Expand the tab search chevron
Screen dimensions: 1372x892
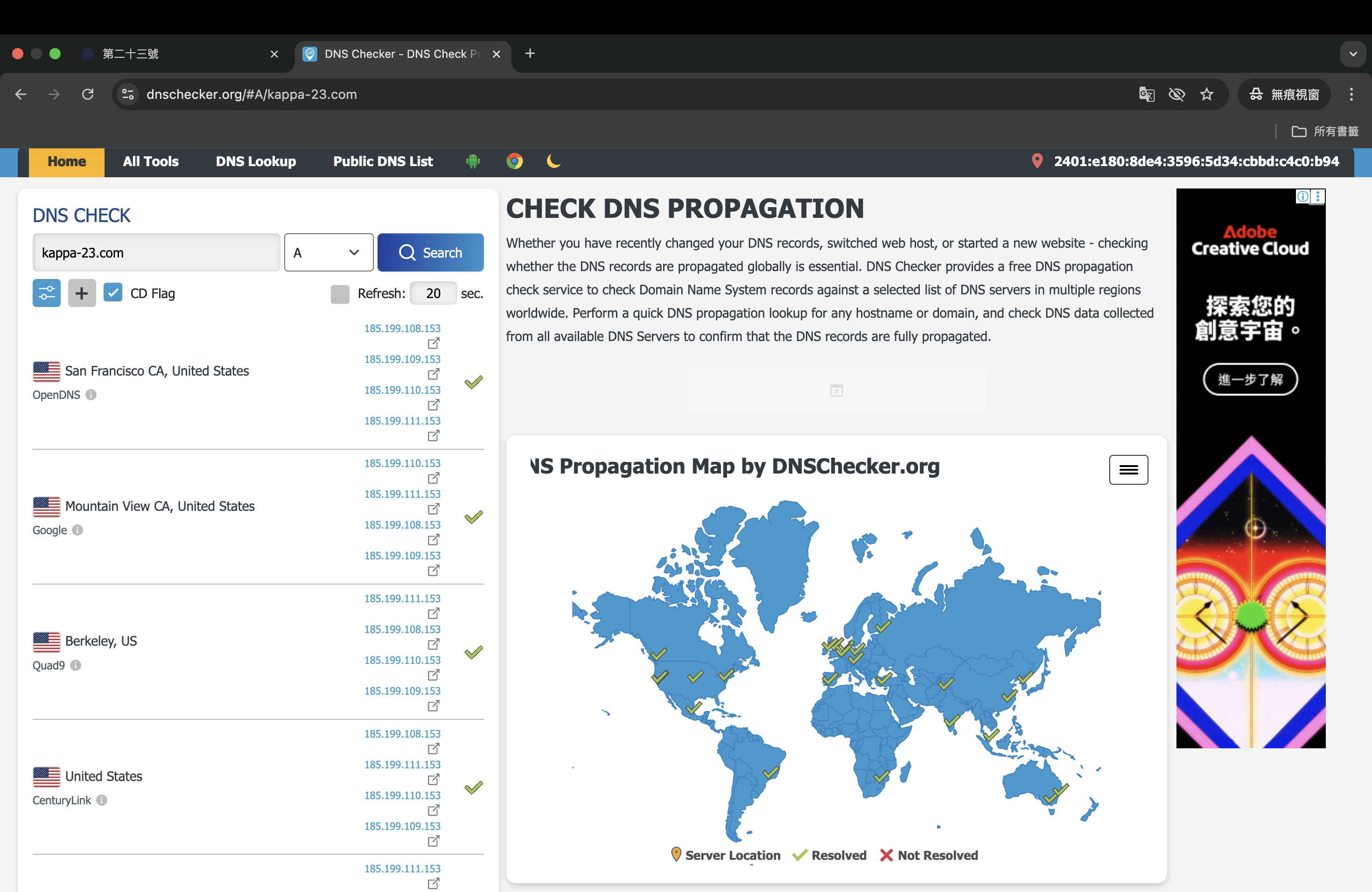pos(1353,54)
